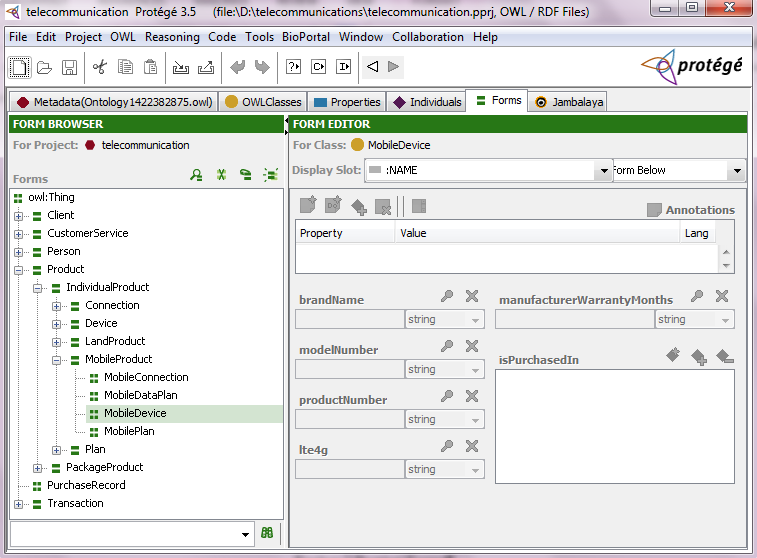
Task: Click the search icon next to manufacturerWarrantyMonths
Action: pos(697,296)
